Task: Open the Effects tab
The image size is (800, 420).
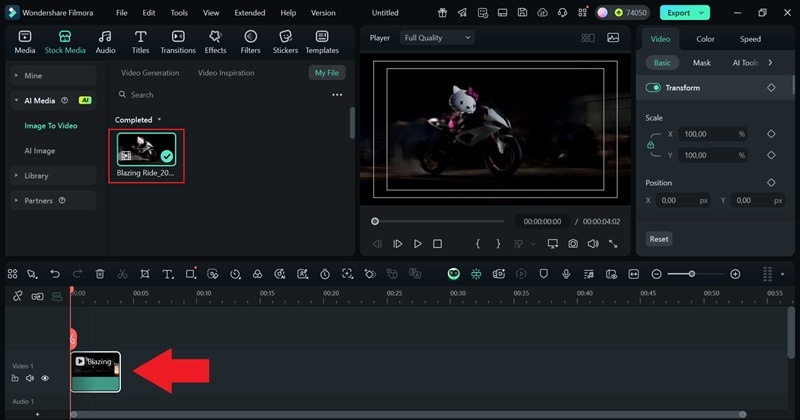Action: (x=215, y=42)
